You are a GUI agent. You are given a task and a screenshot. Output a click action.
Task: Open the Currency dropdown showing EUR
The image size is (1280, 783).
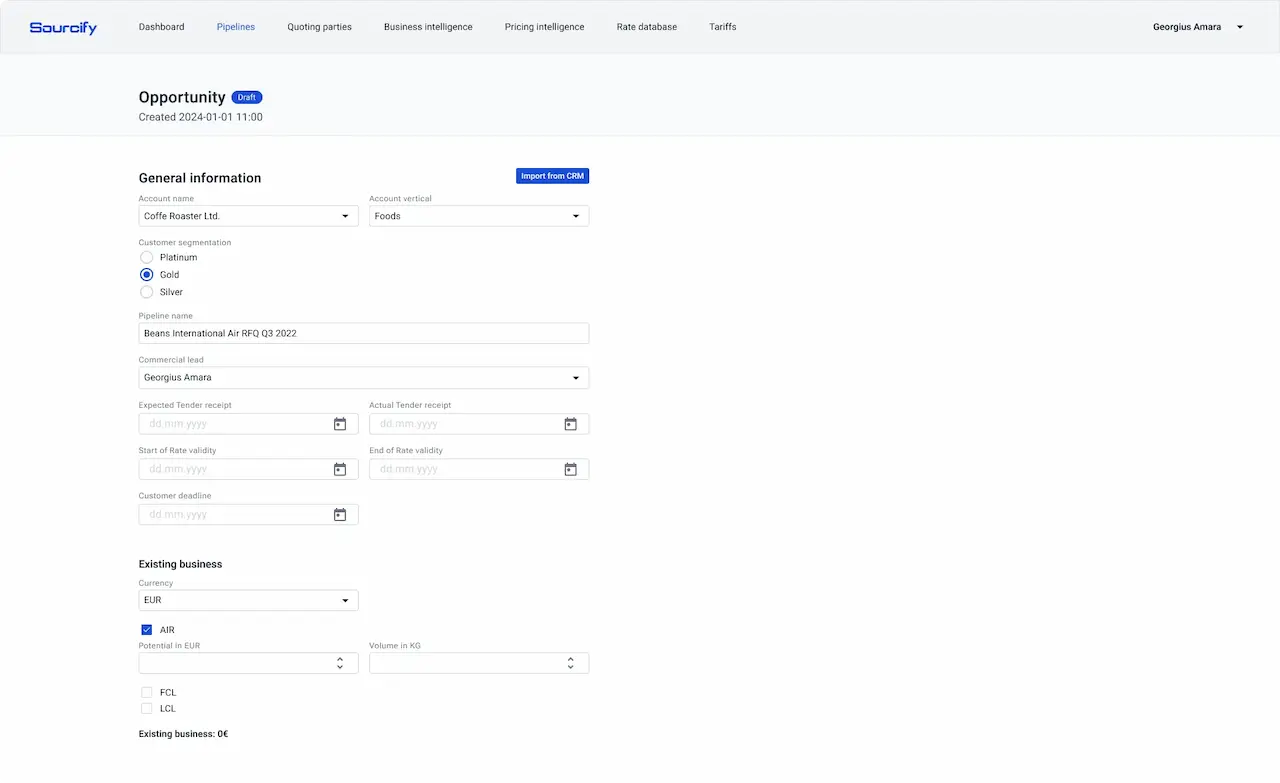coord(345,599)
